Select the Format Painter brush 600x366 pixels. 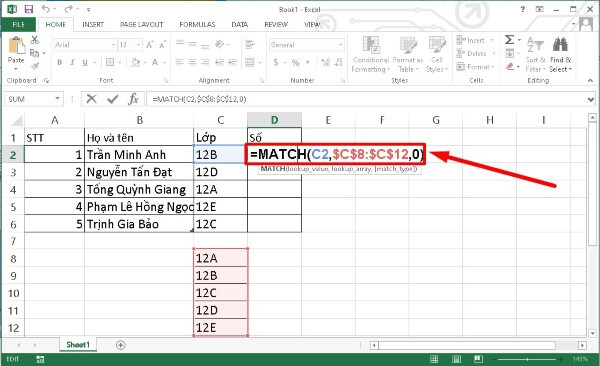(35, 66)
